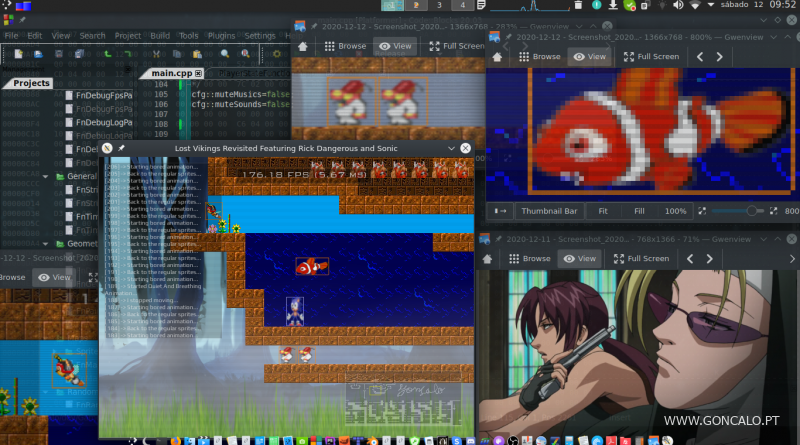Click Replace magnifier icon in Code::Blocks toolbar
Image resolution: width=800 pixels, height=445 pixels.
tap(245, 54)
